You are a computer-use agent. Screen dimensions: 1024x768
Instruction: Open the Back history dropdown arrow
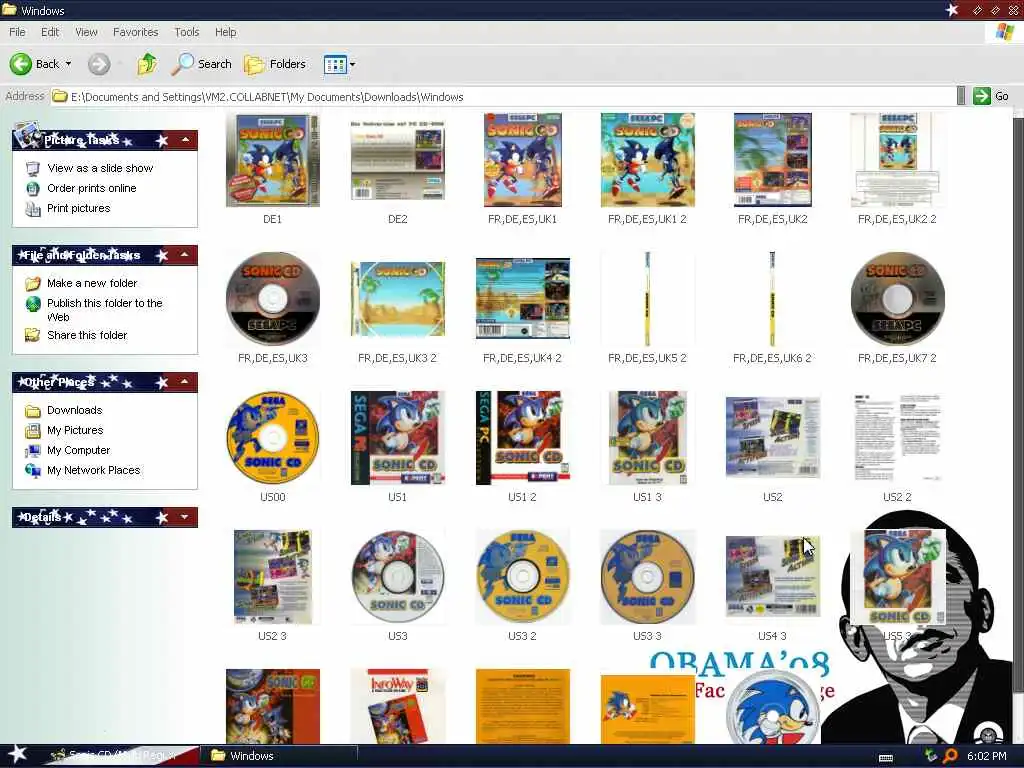coord(69,64)
